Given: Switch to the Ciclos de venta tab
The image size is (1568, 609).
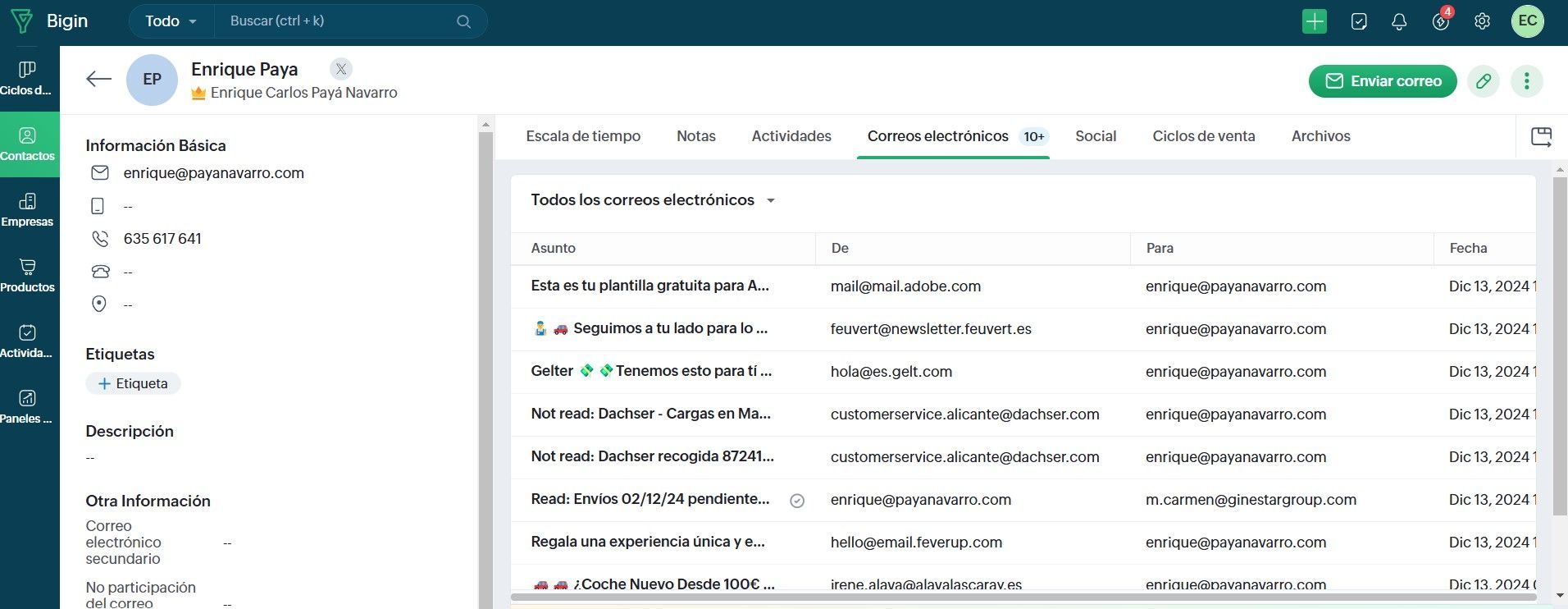Looking at the screenshot, I should 1203,136.
